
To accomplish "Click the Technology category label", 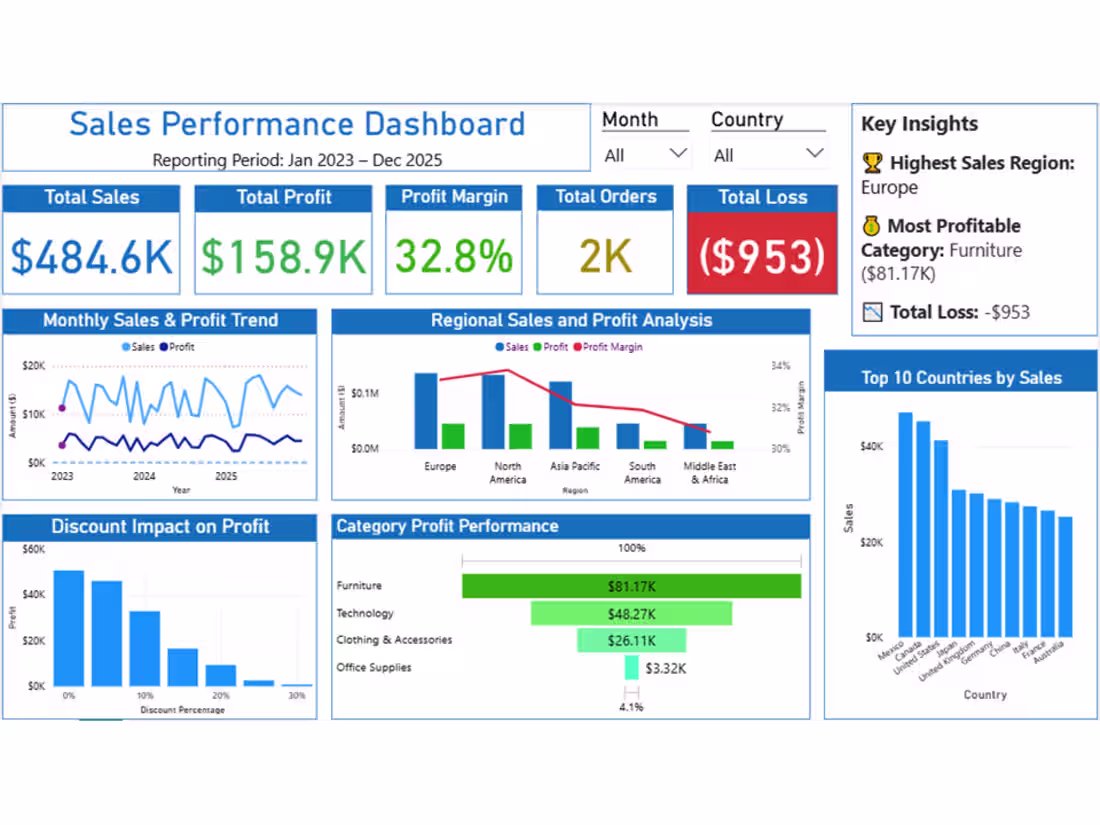I will 365,613.
